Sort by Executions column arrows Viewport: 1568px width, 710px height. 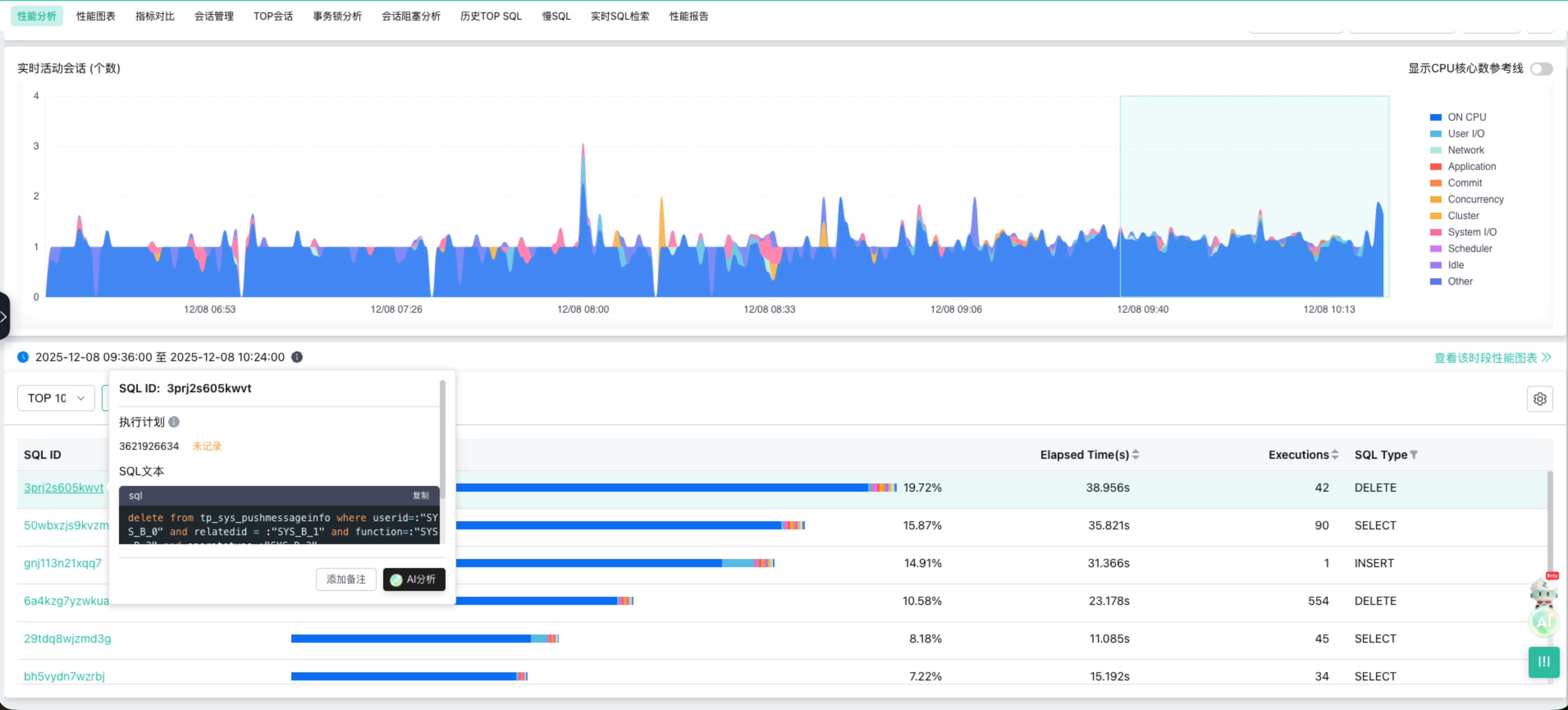(1335, 455)
